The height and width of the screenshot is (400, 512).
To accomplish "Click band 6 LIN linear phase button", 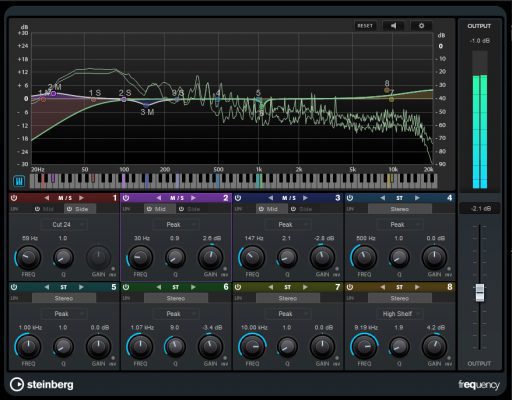I will click(126, 298).
